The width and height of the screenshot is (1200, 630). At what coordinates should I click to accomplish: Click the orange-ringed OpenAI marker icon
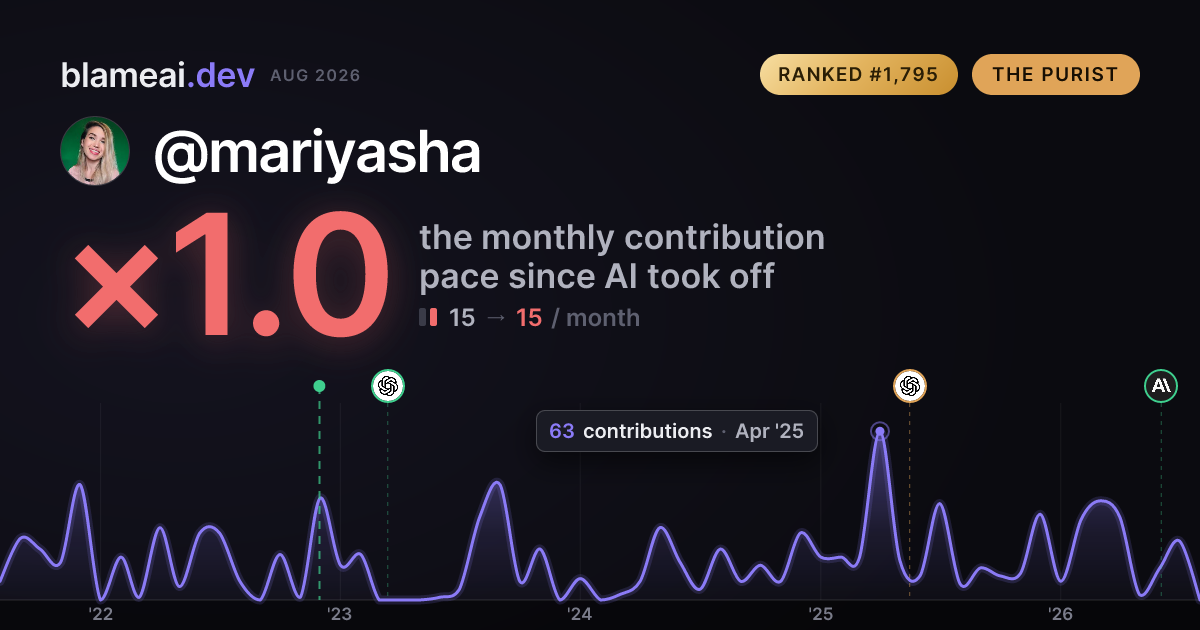(910, 386)
